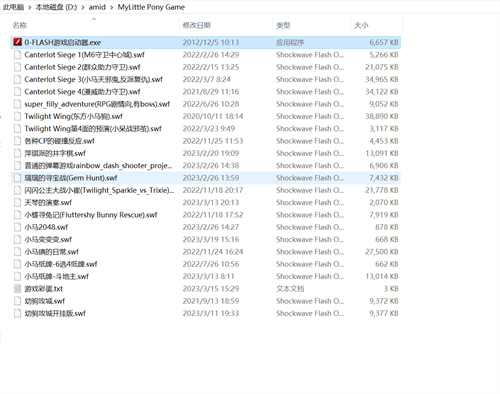Select the 9,377 KB size cell
This screenshot has height=394, width=500.
pos(384,314)
